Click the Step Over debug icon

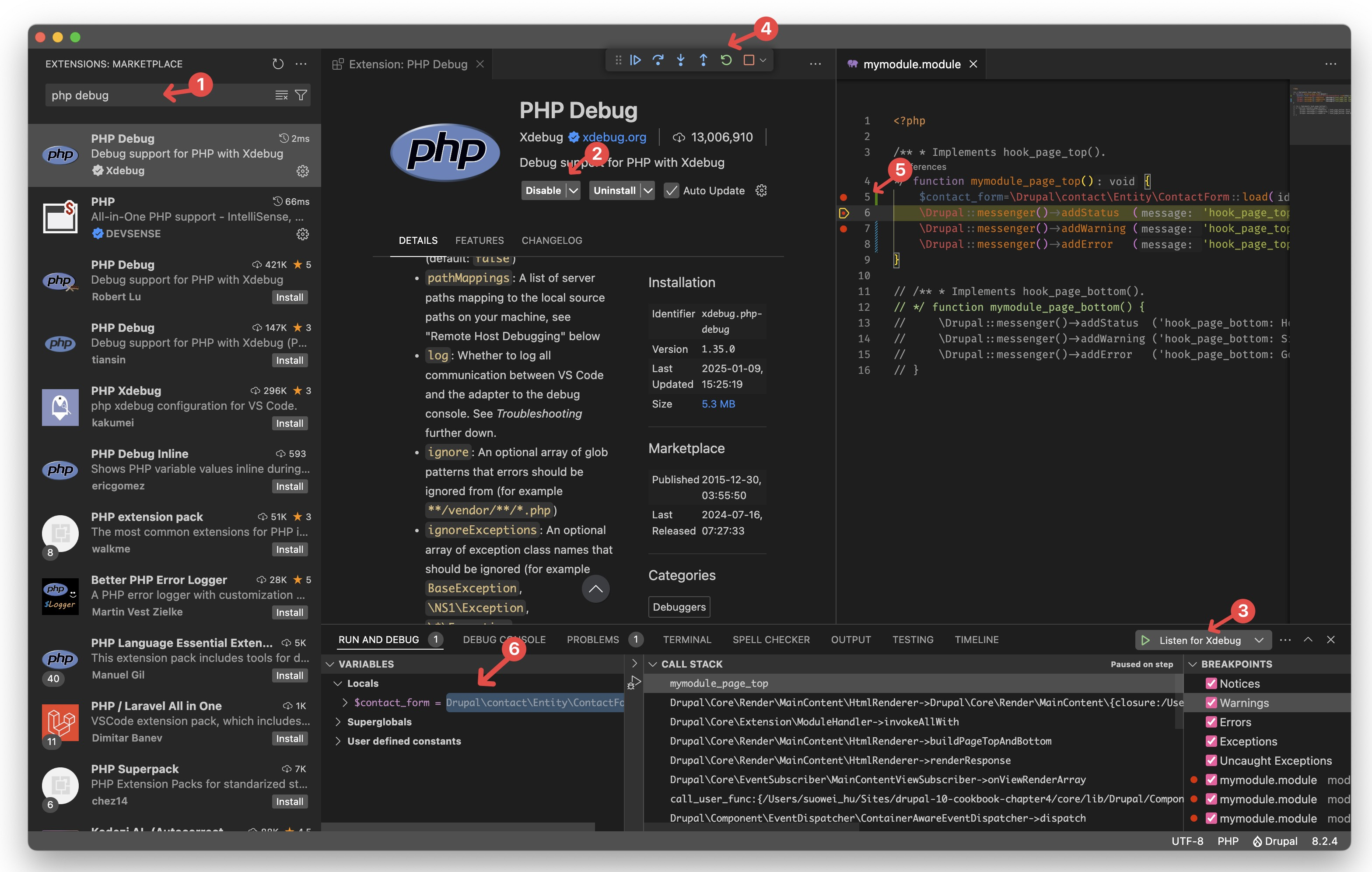(658, 60)
